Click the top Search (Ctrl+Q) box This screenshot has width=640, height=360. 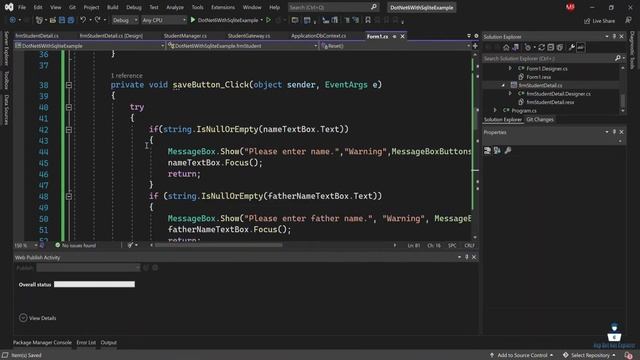[333, 7]
